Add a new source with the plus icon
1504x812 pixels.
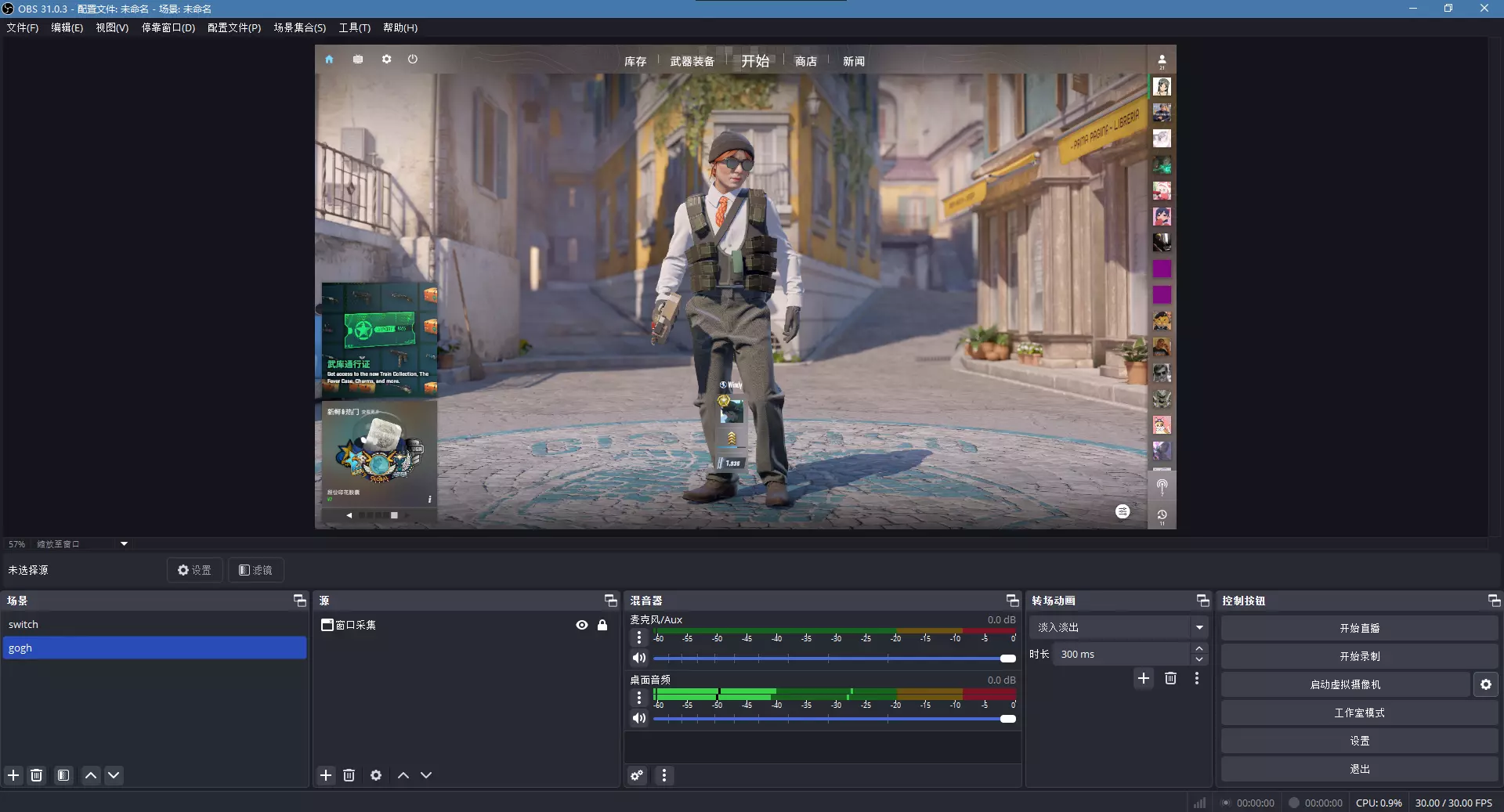point(326,775)
